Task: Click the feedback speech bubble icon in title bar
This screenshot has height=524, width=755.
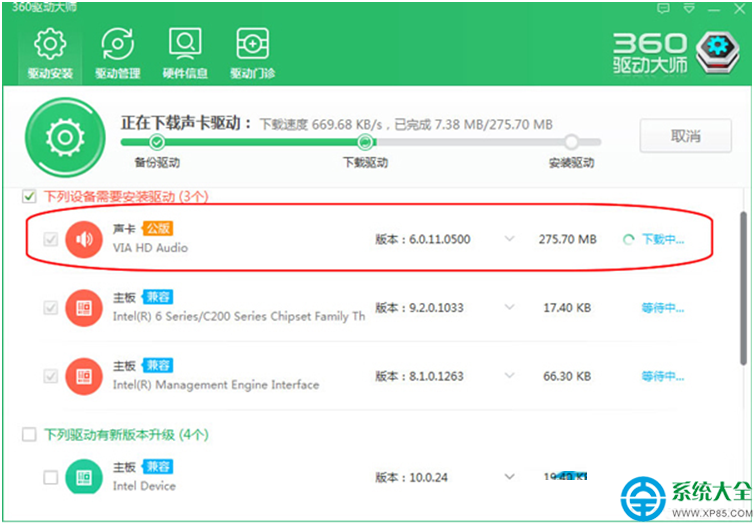Action: (x=664, y=9)
